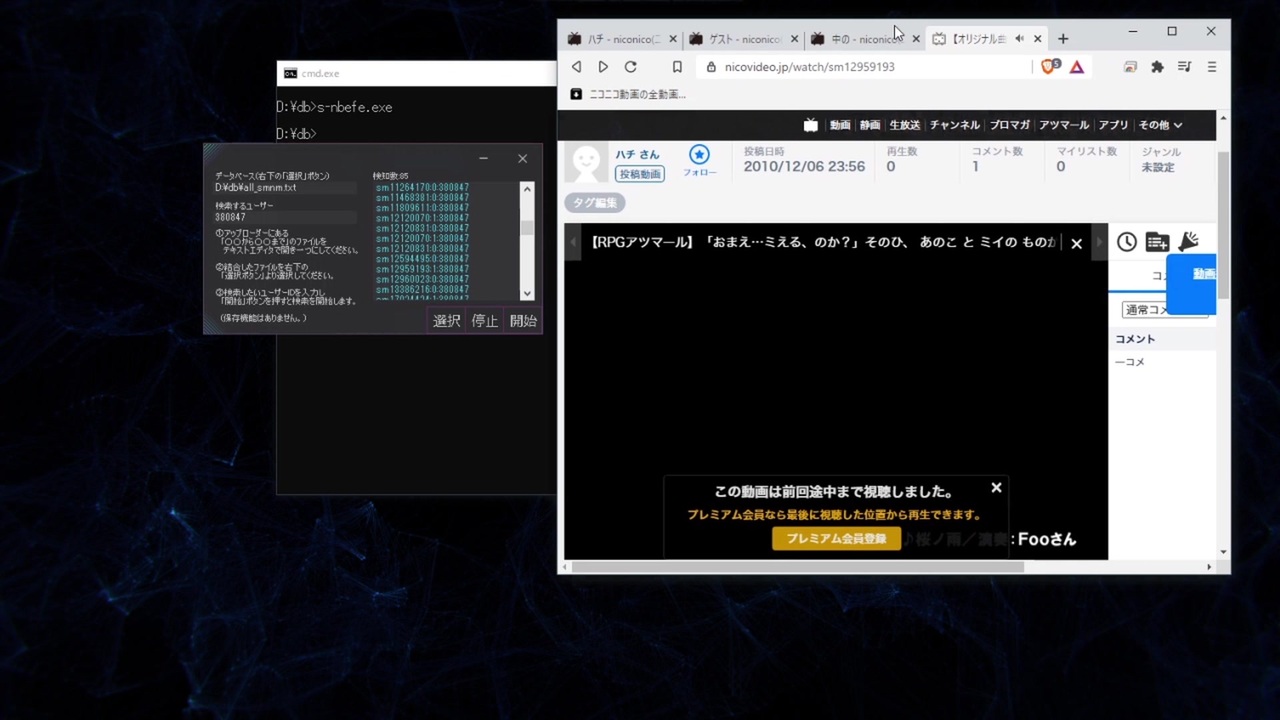Click the address bar URL field
The height and width of the screenshot is (720, 1280).
pos(865,67)
